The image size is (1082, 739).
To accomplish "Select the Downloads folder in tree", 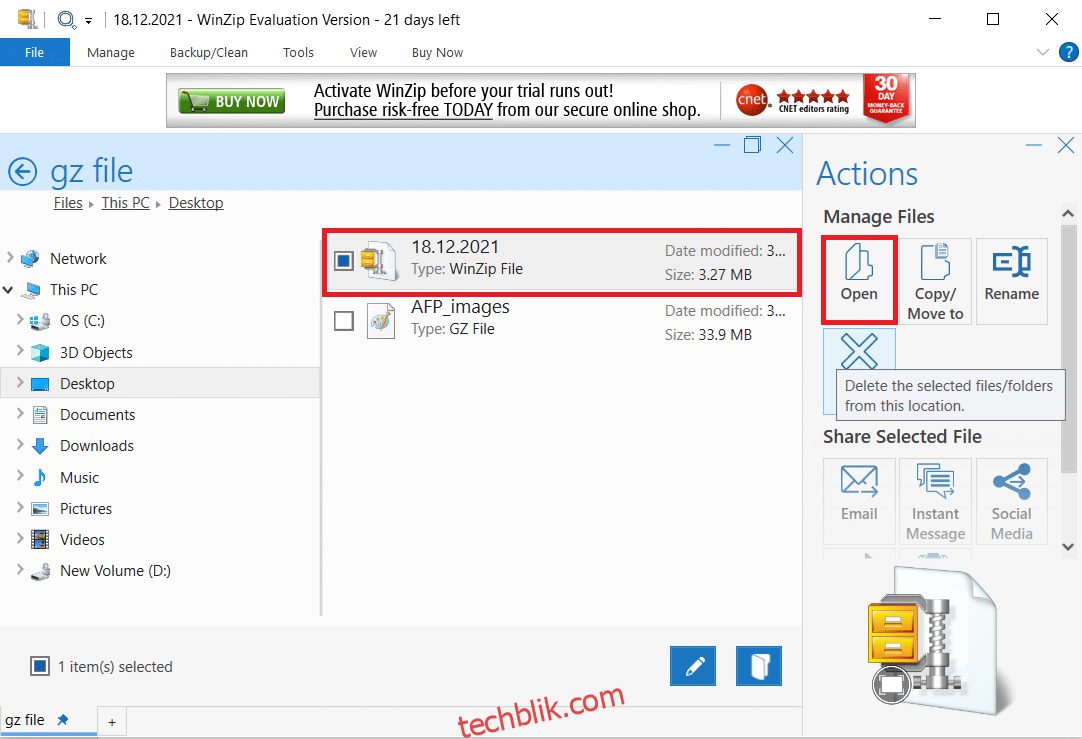I will pos(97,446).
